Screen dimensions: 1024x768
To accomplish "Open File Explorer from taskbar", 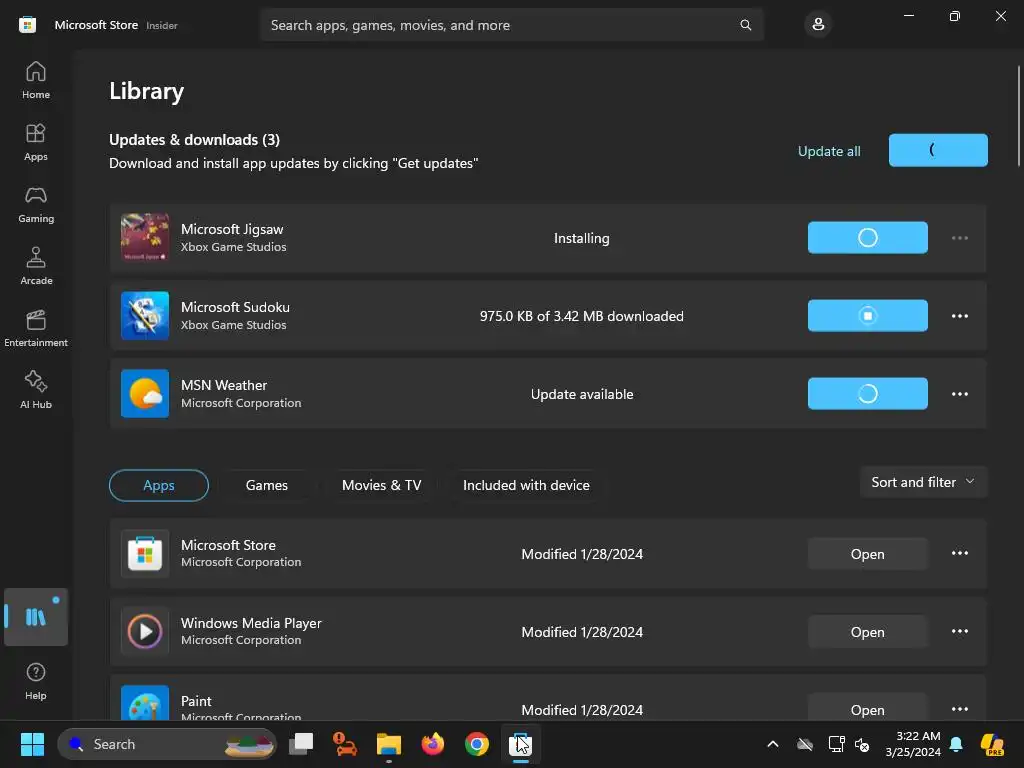I will coord(389,744).
